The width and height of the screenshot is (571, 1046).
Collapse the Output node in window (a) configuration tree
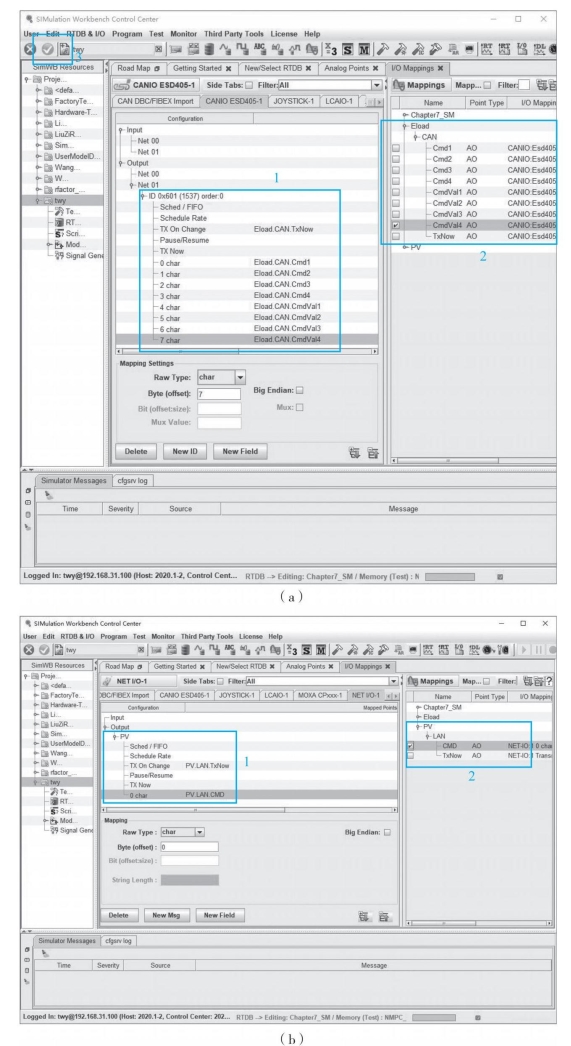click(120, 163)
